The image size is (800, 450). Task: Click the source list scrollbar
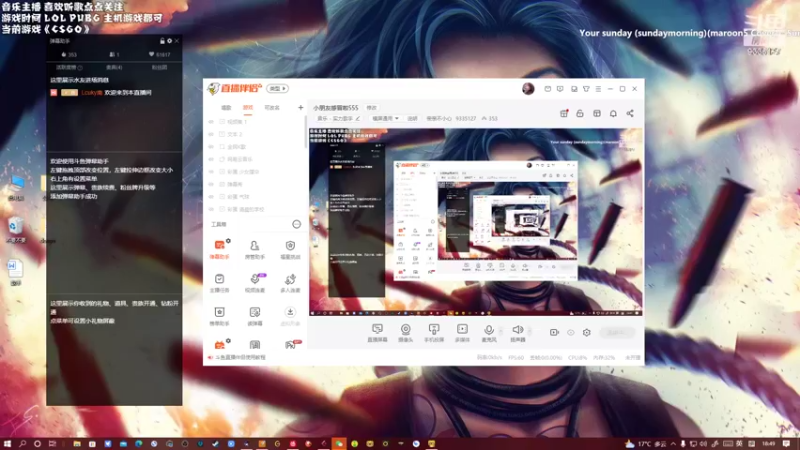point(306,133)
